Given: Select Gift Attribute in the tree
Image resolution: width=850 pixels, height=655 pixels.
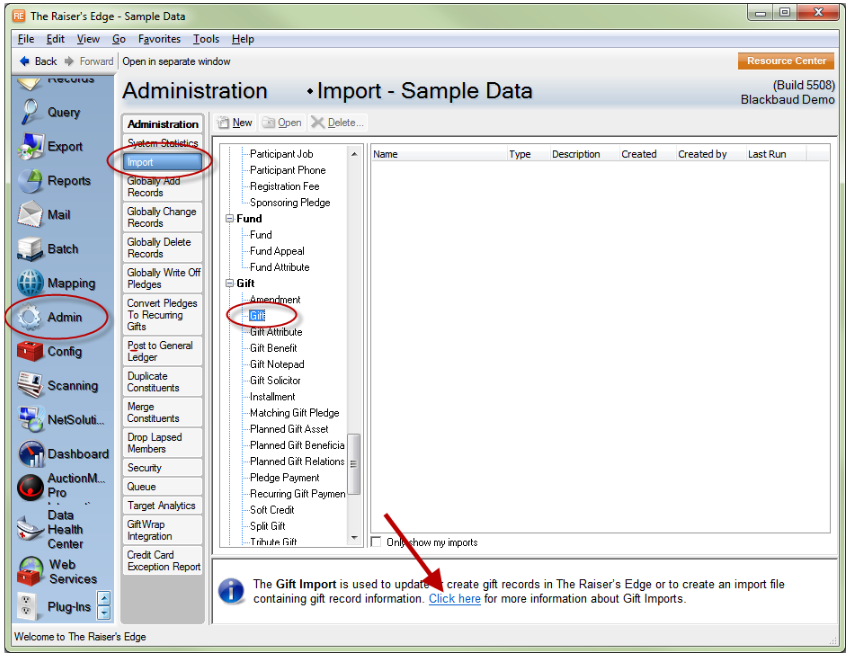Looking at the screenshot, I should click(276, 332).
